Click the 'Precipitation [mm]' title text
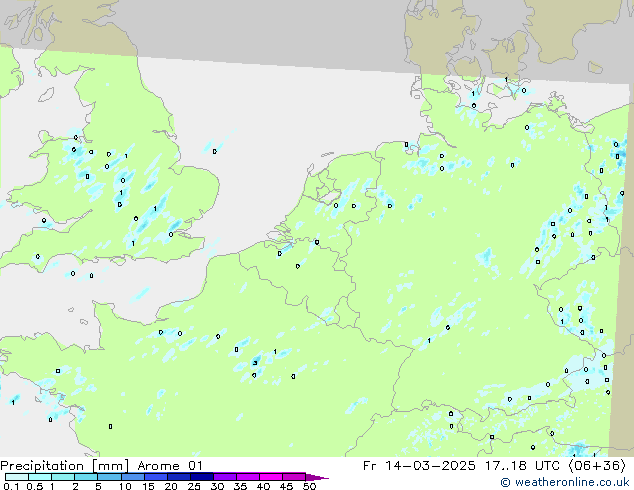 tap(65, 466)
